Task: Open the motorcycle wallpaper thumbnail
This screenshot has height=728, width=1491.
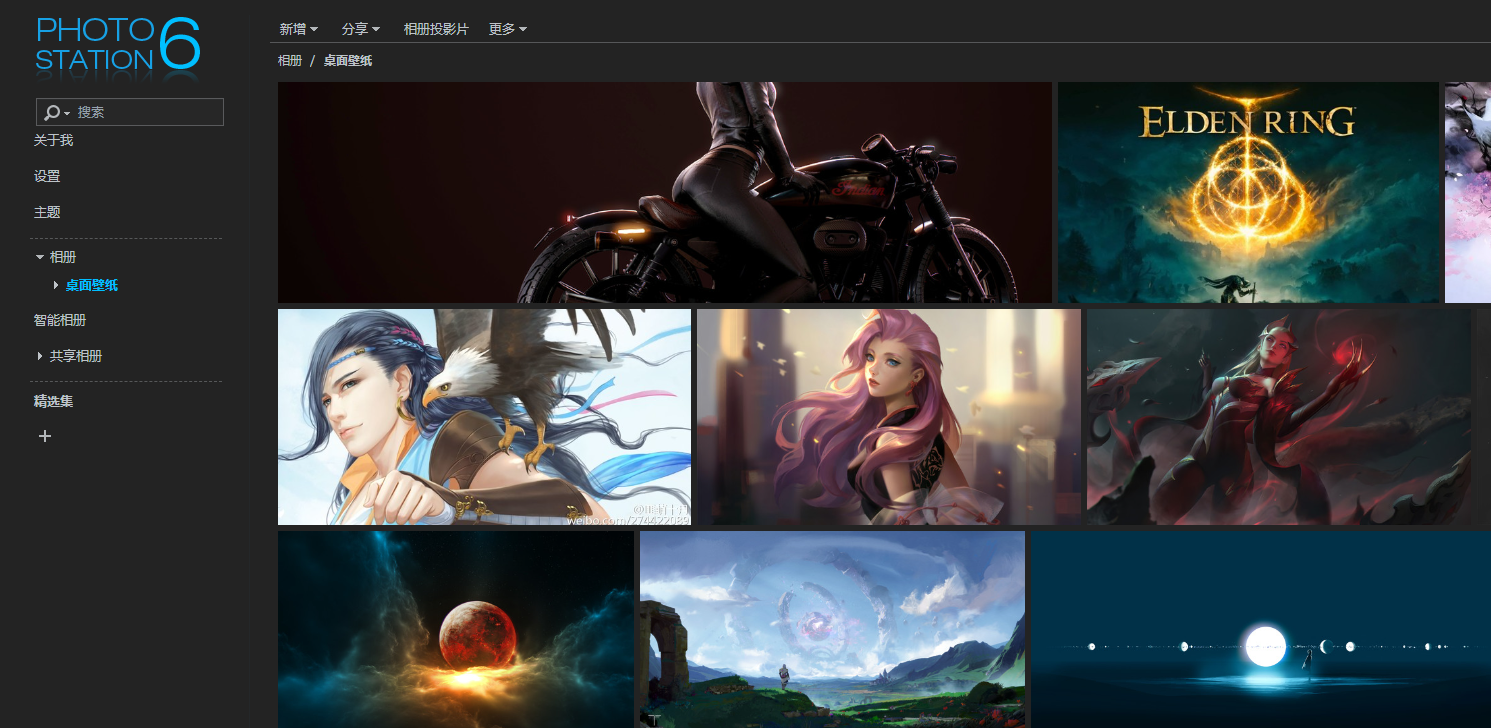Action: (664, 192)
